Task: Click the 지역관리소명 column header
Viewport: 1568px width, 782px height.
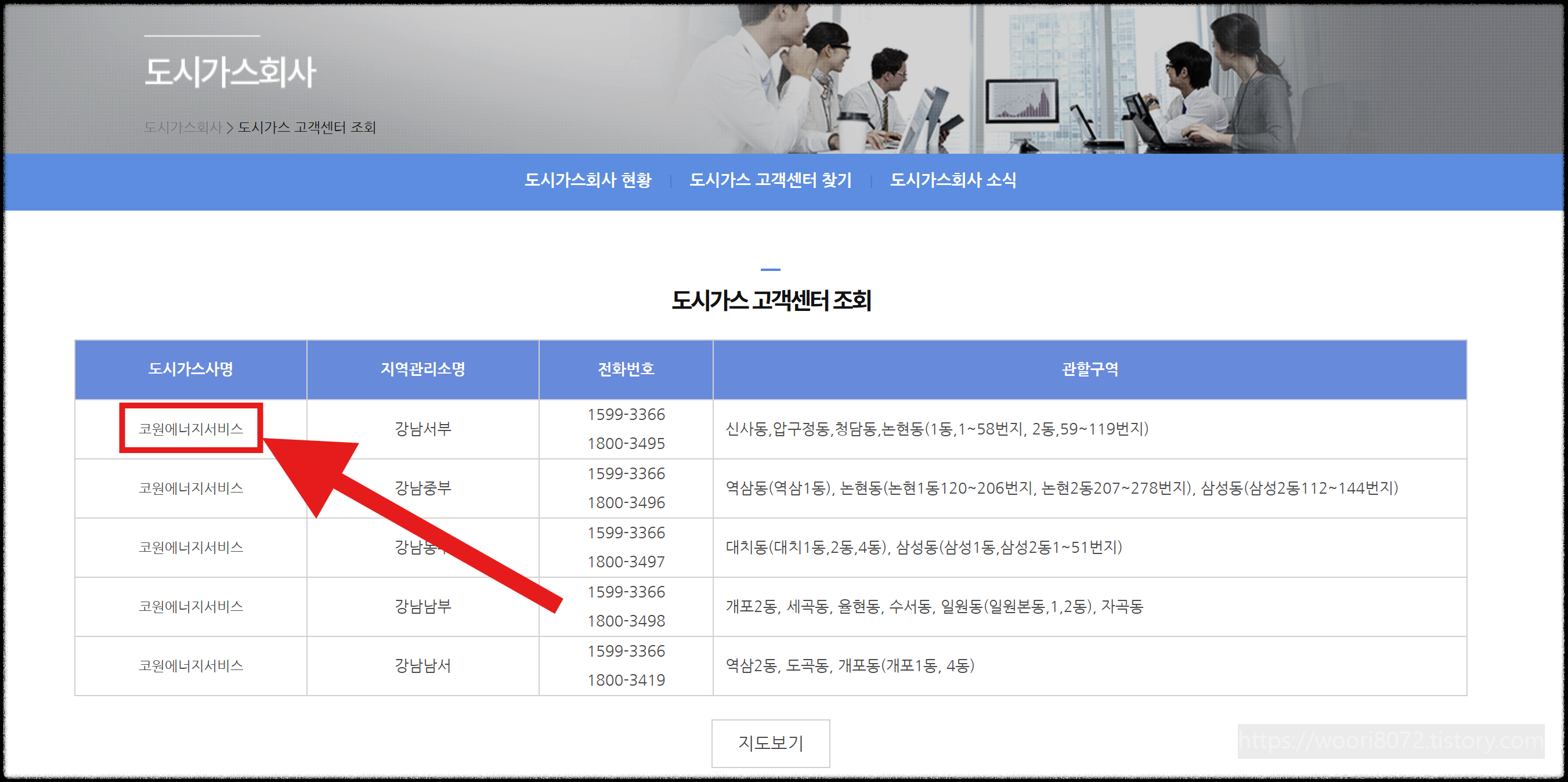Action: tap(422, 370)
